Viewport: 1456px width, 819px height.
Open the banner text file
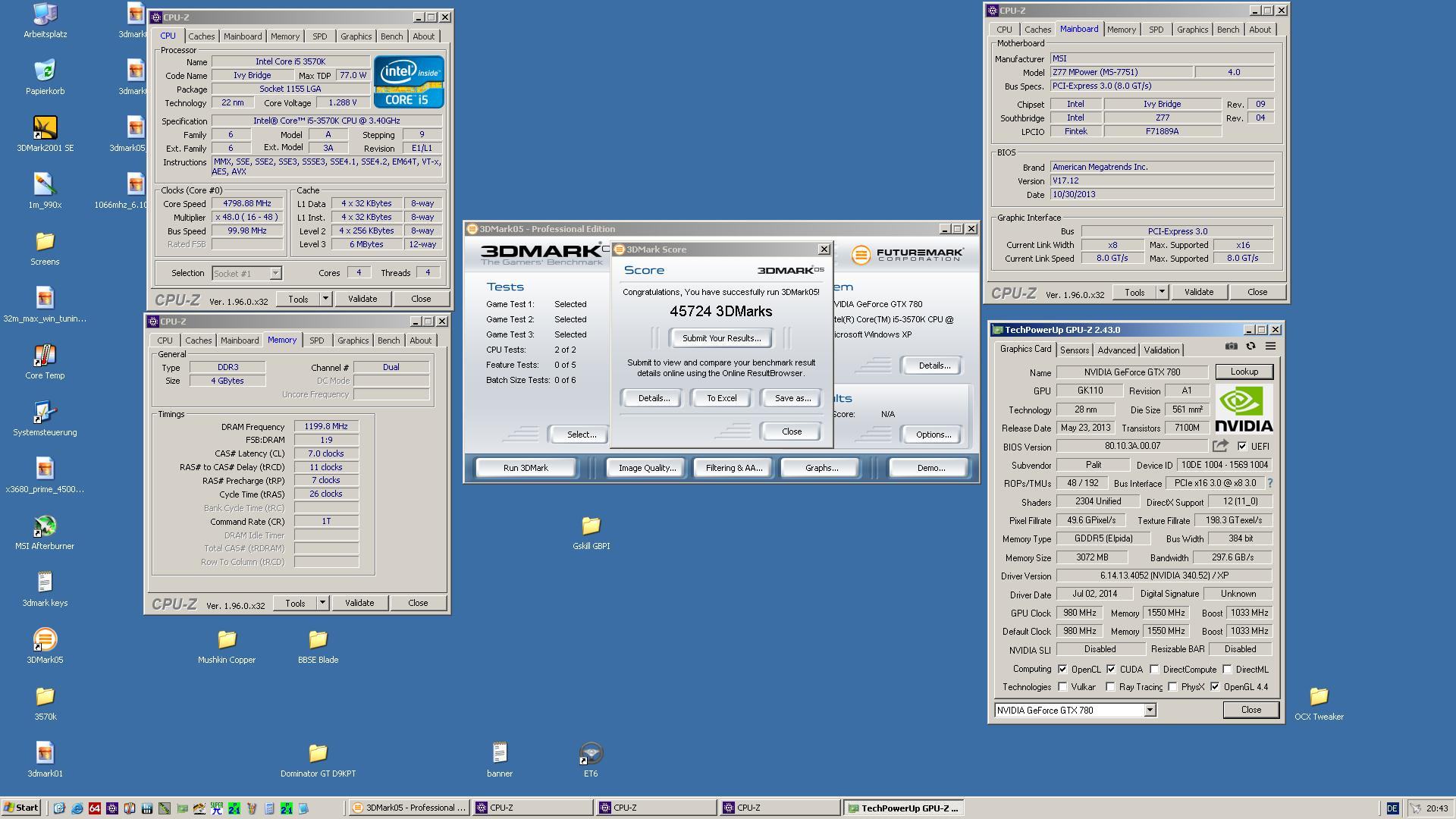tap(500, 759)
